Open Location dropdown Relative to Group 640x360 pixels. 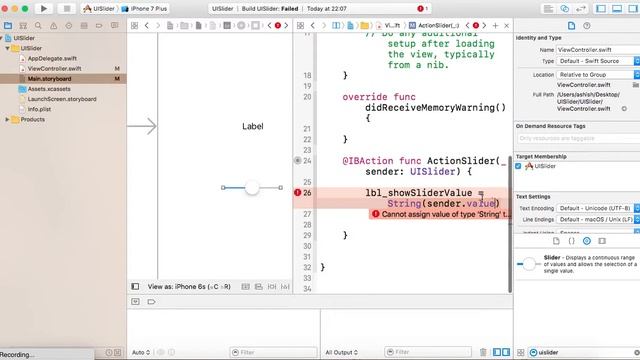pyautogui.click(x=598, y=75)
